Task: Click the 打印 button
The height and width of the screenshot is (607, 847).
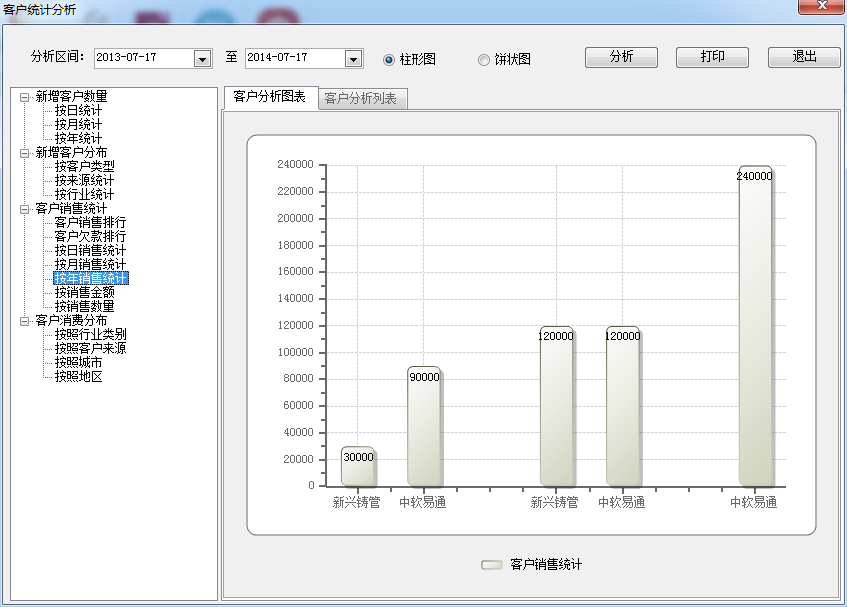Action: click(712, 57)
